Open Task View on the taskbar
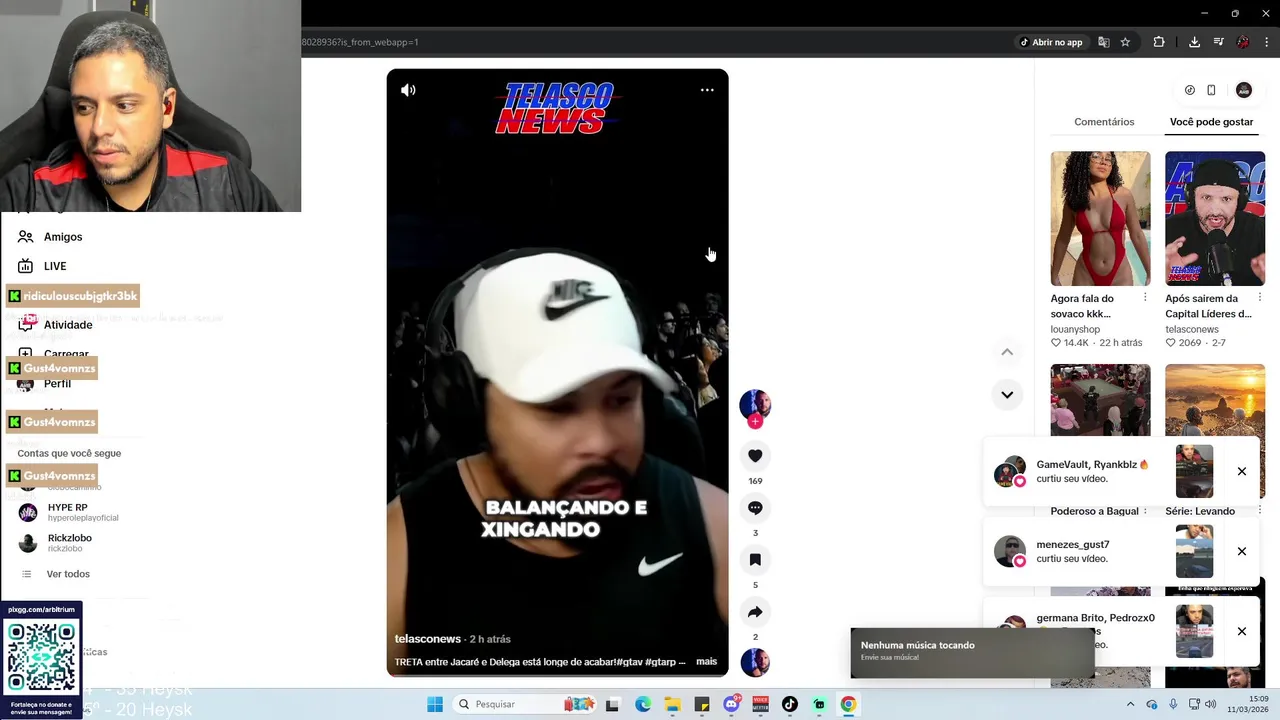The image size is (1280, 720). click(x=612, y=704)
